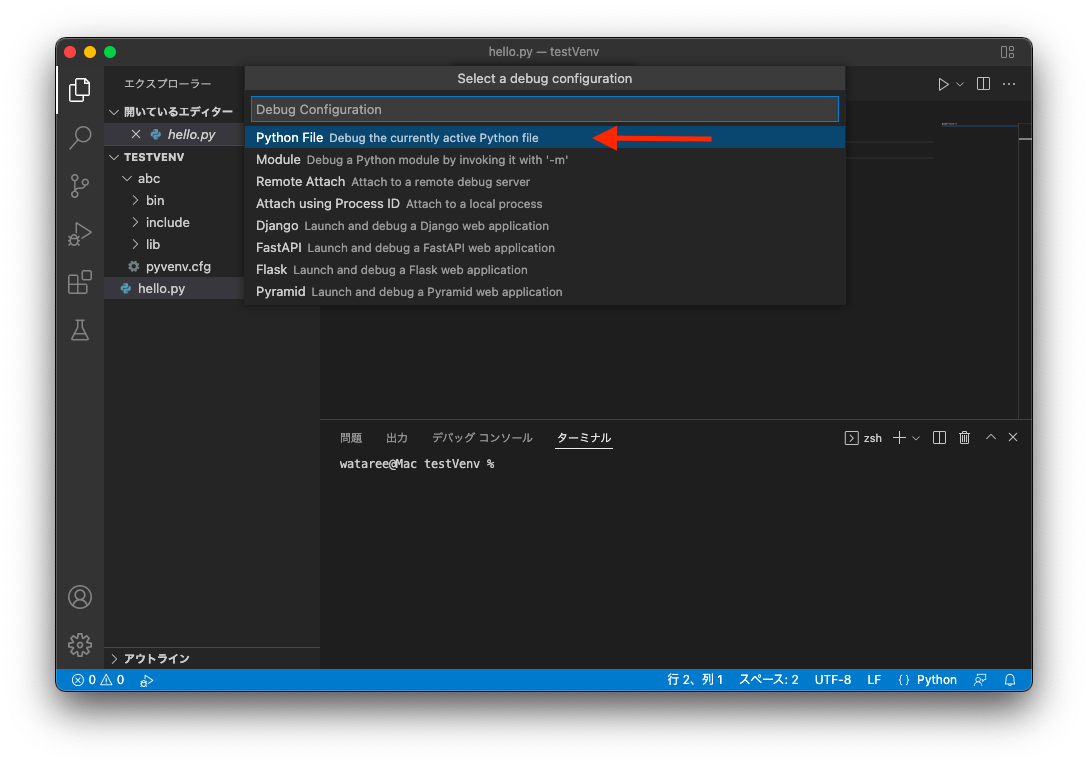This screenshot has width=1088, height=765.
Task: Choose Module debug configuration
Action: click(x=545, y=160)
